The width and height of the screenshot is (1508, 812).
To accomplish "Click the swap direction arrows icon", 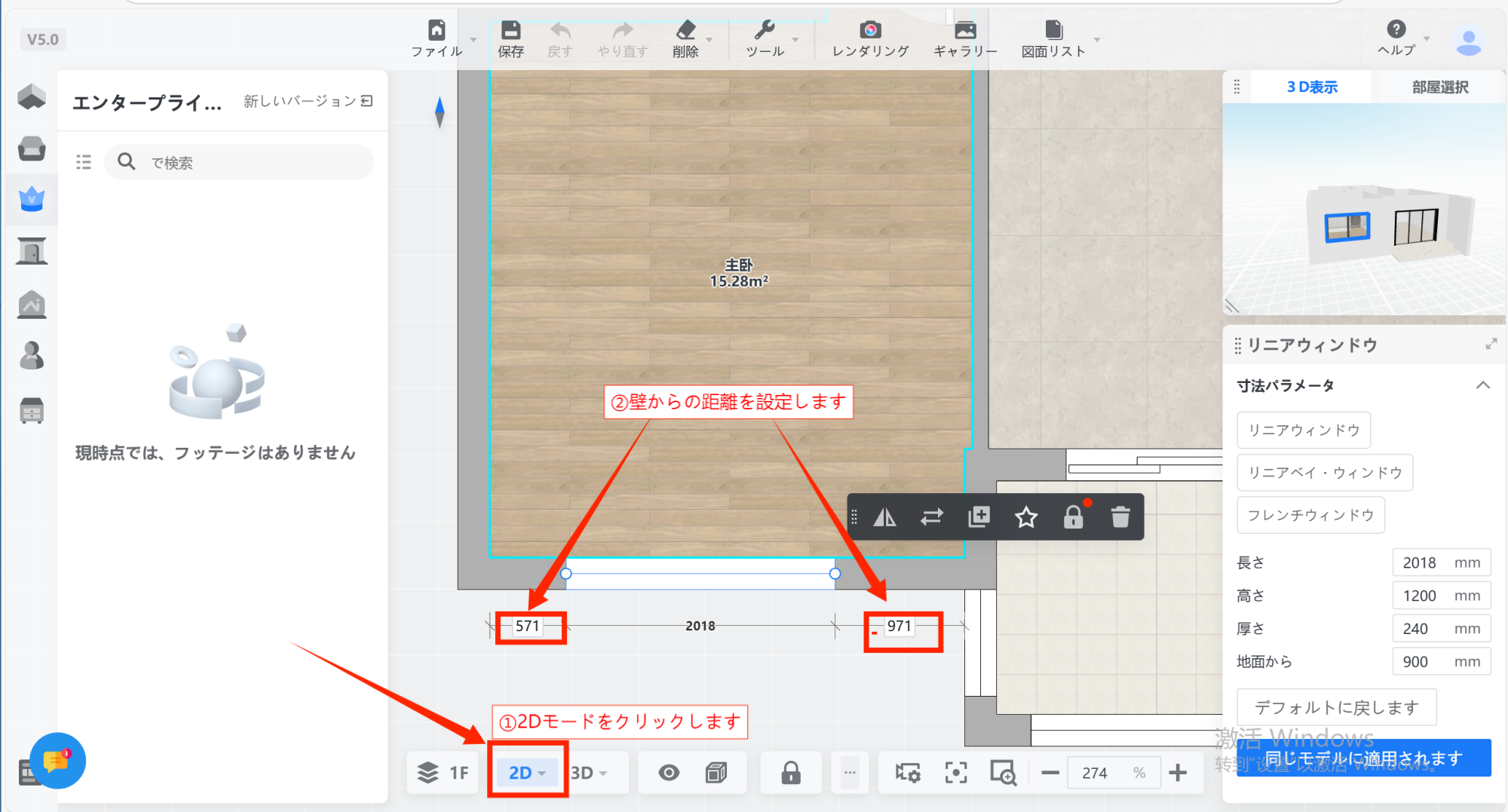I will (x=932, y=517).
